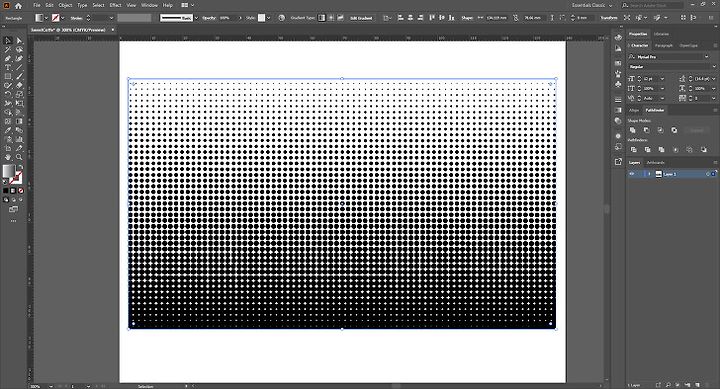Click Opacity link in control bar

click(x=208, y=18)
